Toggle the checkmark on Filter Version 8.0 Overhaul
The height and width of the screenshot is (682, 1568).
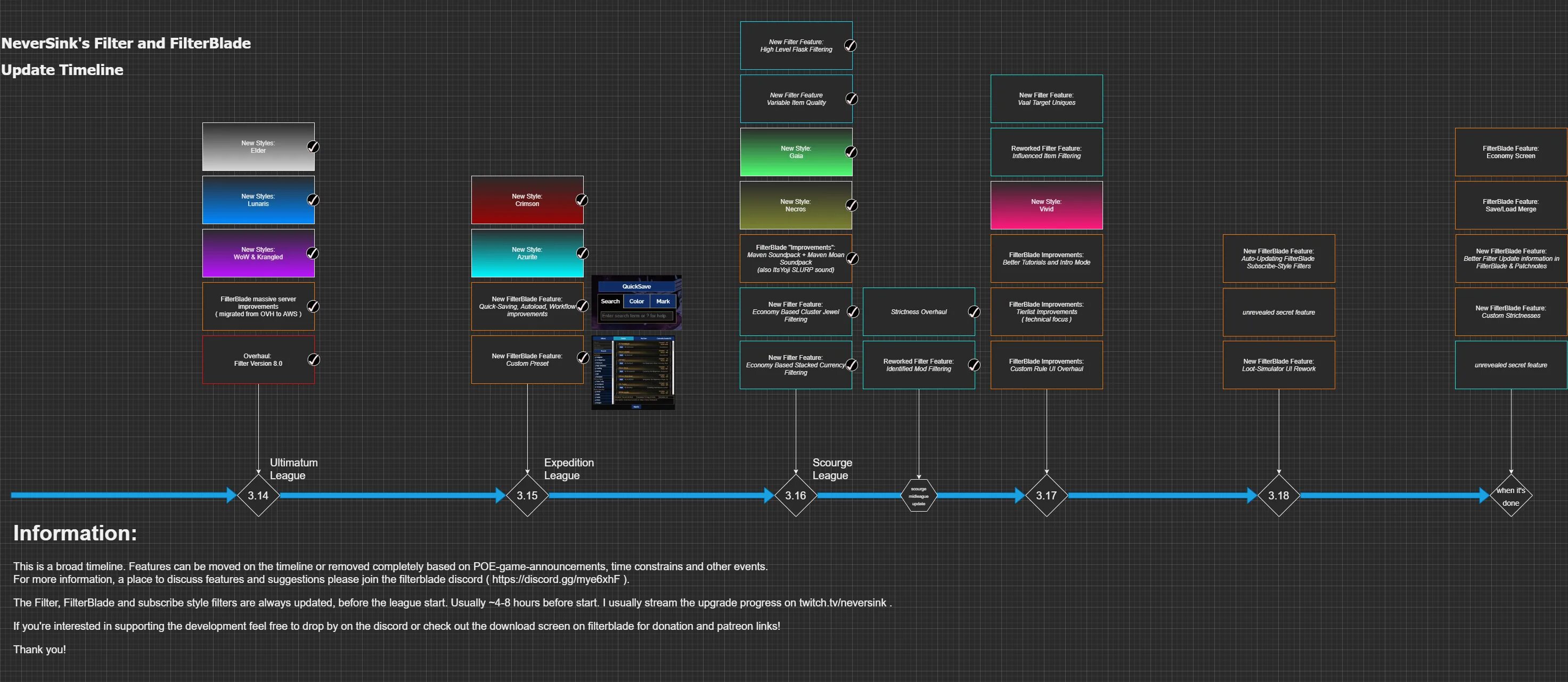pos(313,359)
